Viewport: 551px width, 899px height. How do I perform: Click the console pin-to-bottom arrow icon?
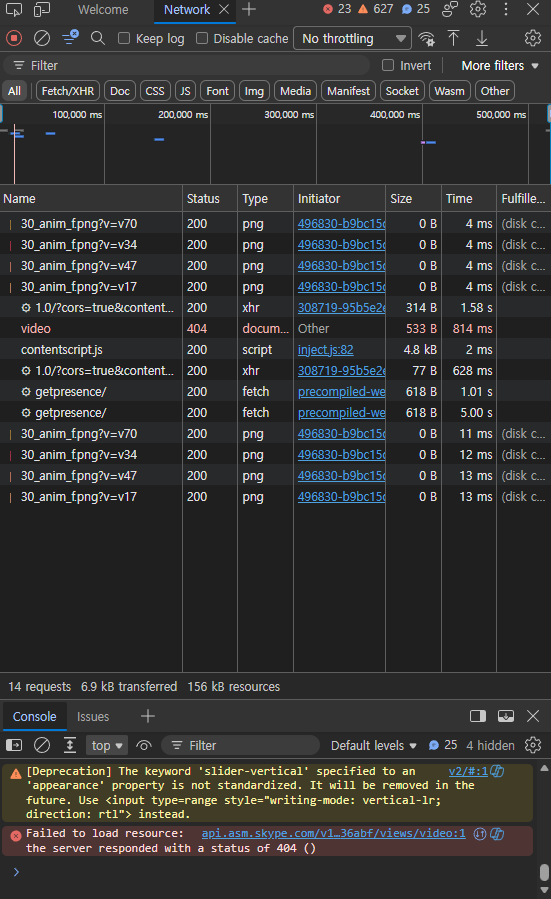click(70, 745)
